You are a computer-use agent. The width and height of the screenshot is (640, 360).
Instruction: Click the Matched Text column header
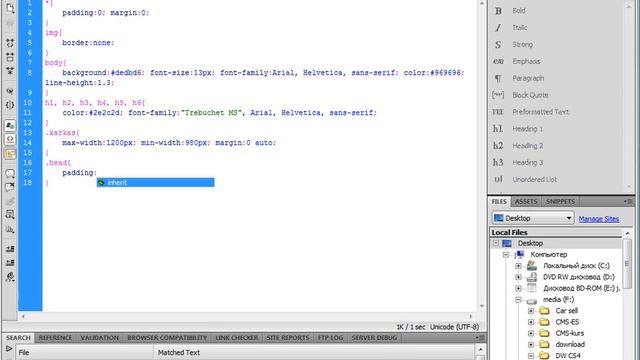click(x=313, y=353)
